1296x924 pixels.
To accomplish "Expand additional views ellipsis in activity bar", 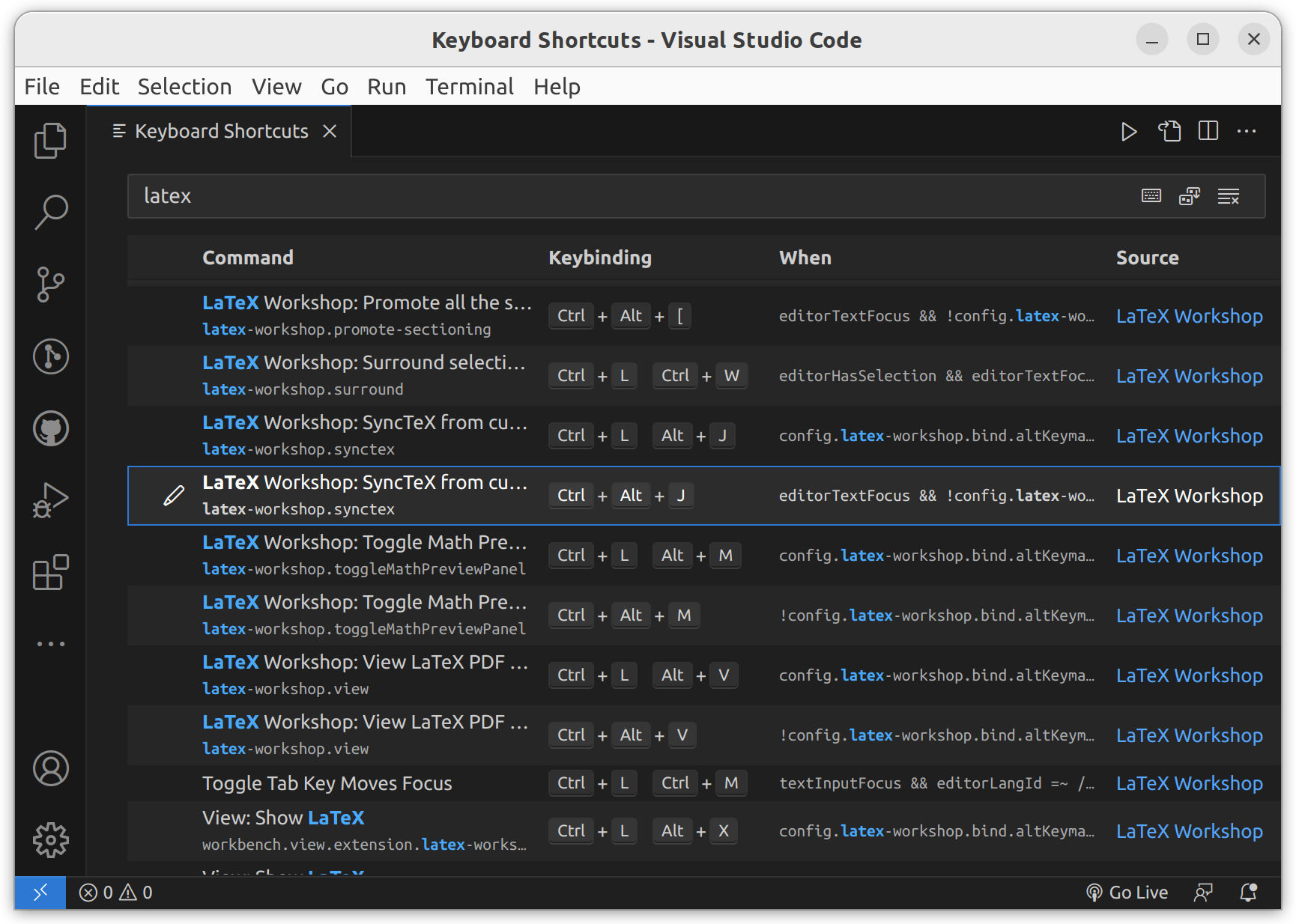I will [50, 644].
